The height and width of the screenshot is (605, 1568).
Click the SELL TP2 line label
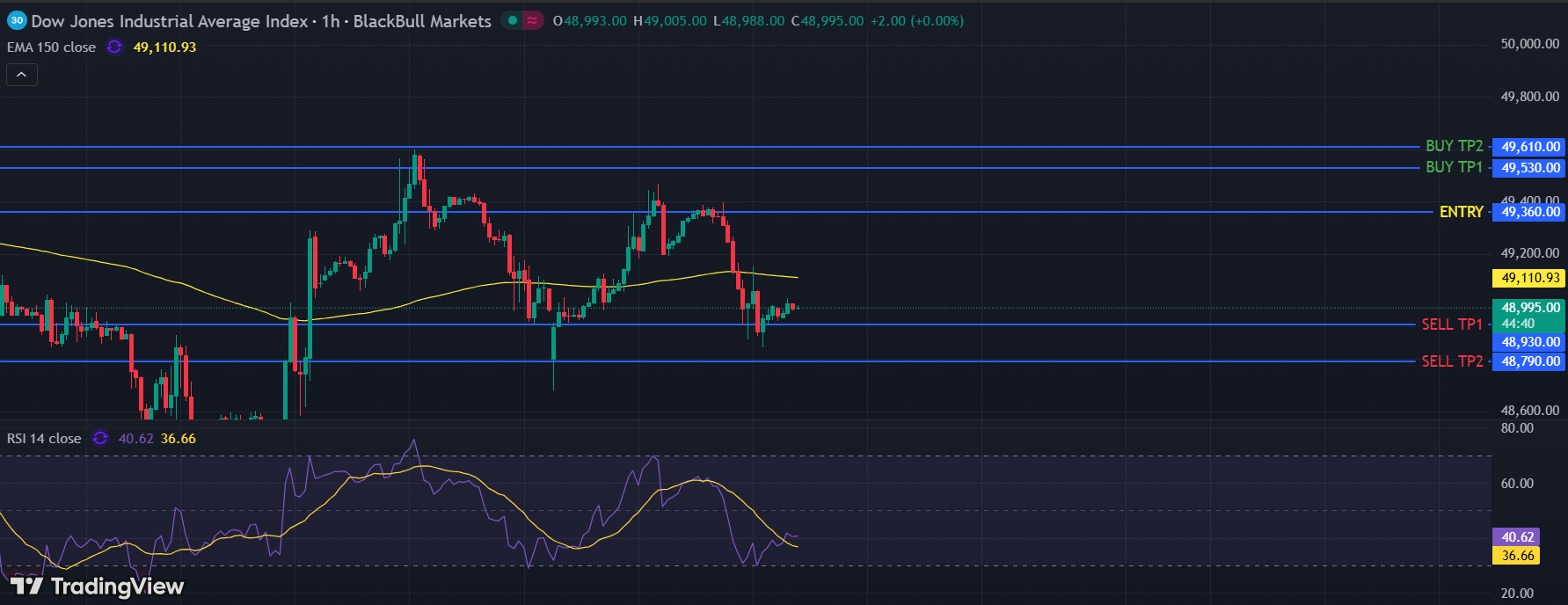(x=1452, y=361)
